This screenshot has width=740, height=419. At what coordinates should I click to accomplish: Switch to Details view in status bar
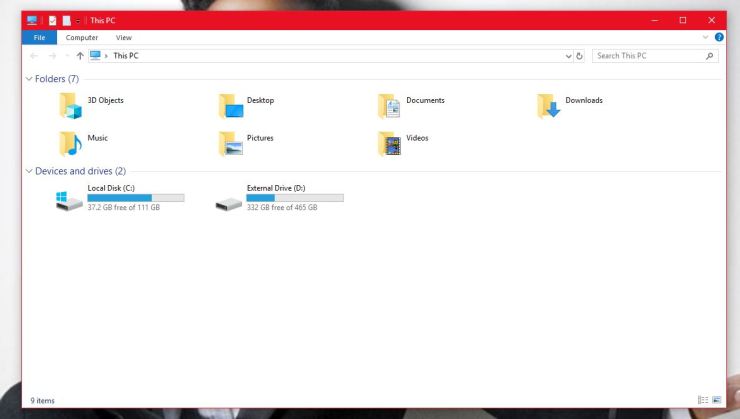coord(703,400)
